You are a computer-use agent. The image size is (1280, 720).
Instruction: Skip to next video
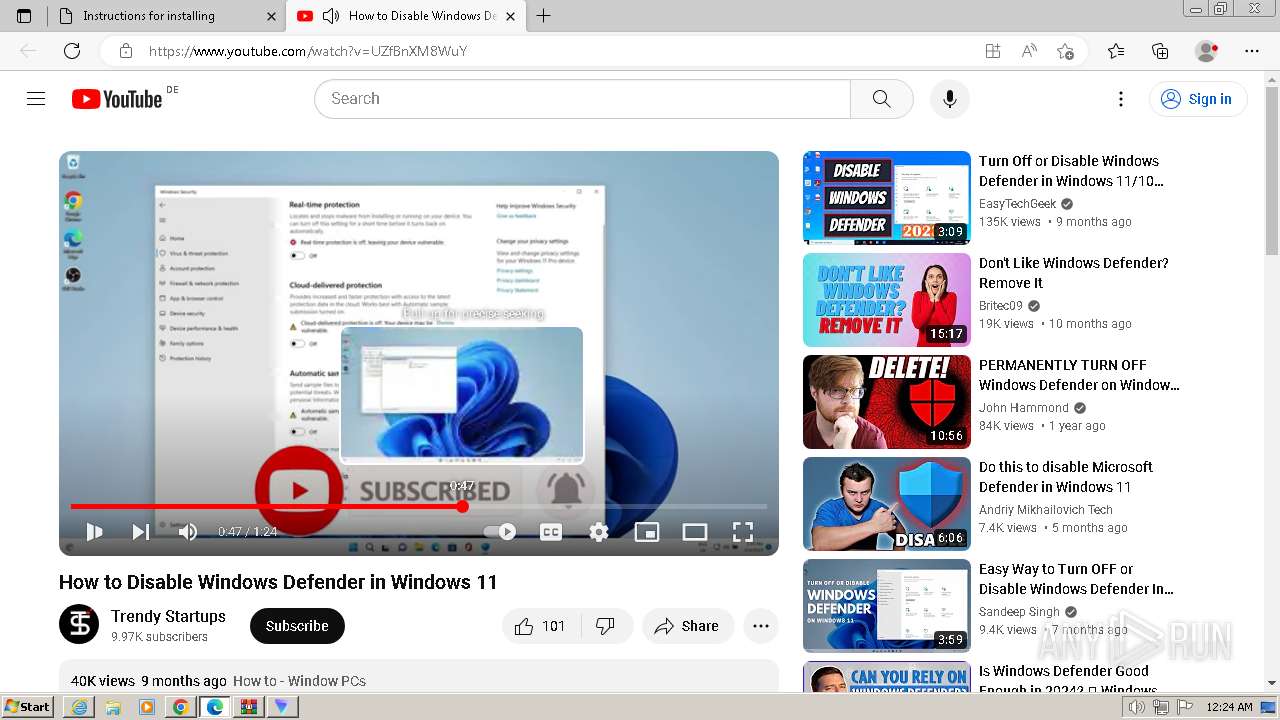point(141,532)
